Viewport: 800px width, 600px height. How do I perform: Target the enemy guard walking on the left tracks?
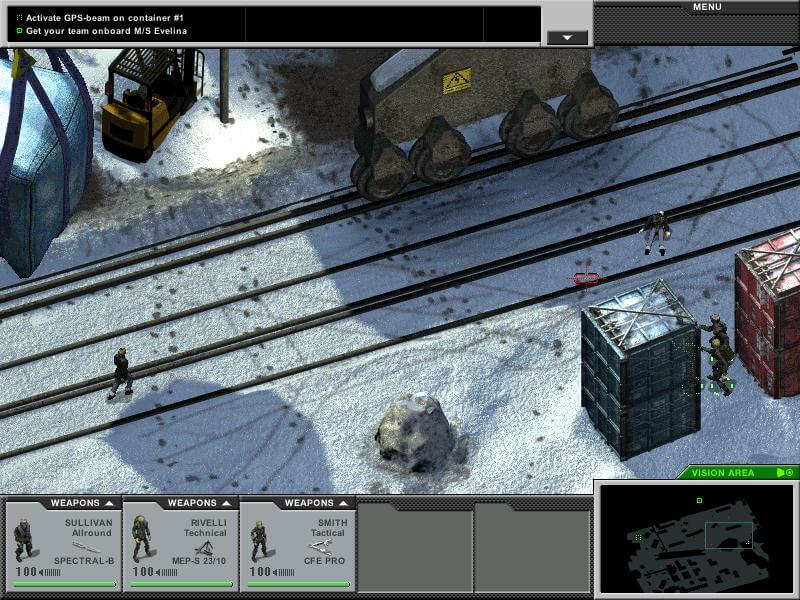pyautogui.click(x=121, y=373)
